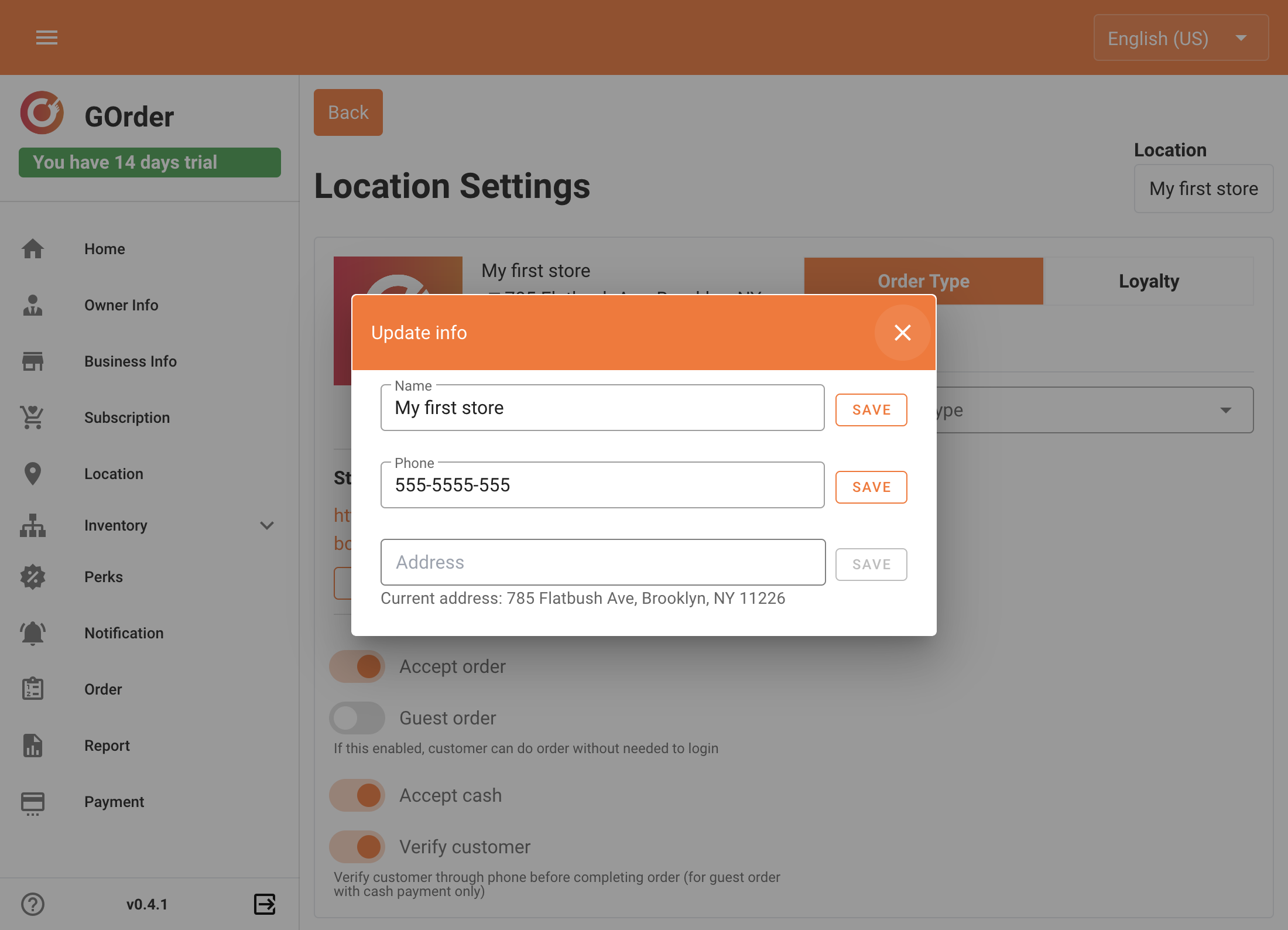Click the Home house icon
This screenshot has width=1288, height=930.
[33, 249]
